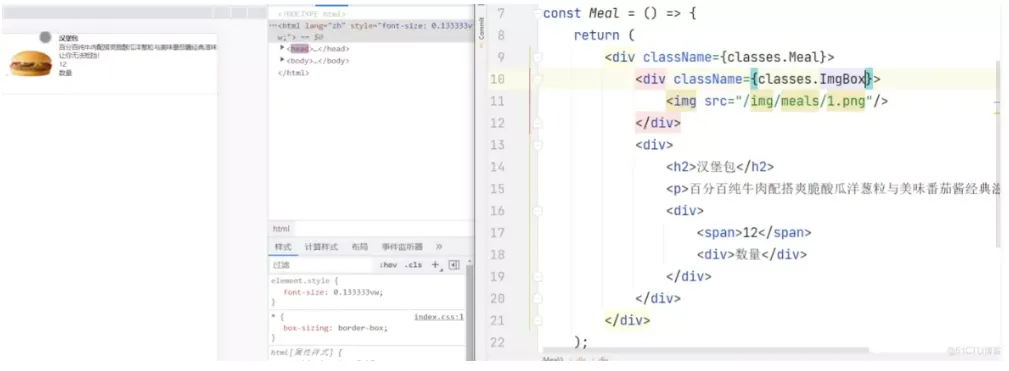The height and width of the screenshot is (371, 1009).
Task: Switch to the 布局 layout tab
Action: [360, 246]
